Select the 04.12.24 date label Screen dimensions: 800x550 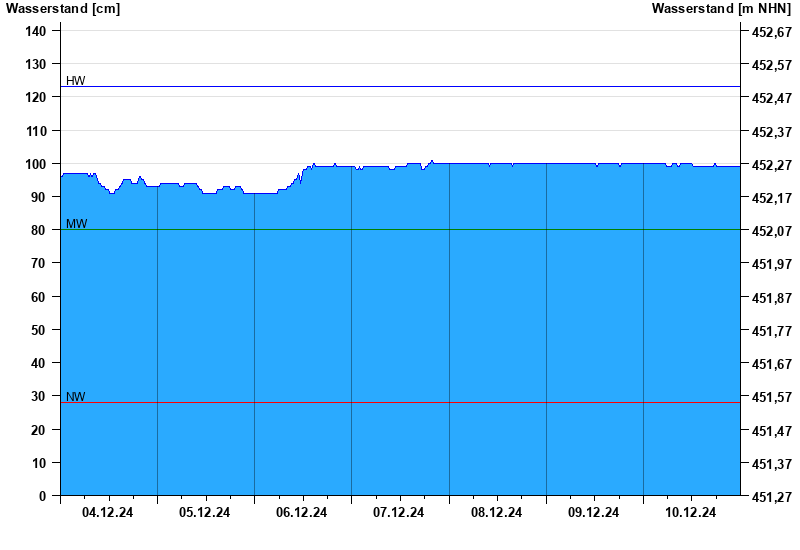coord(108,512)
